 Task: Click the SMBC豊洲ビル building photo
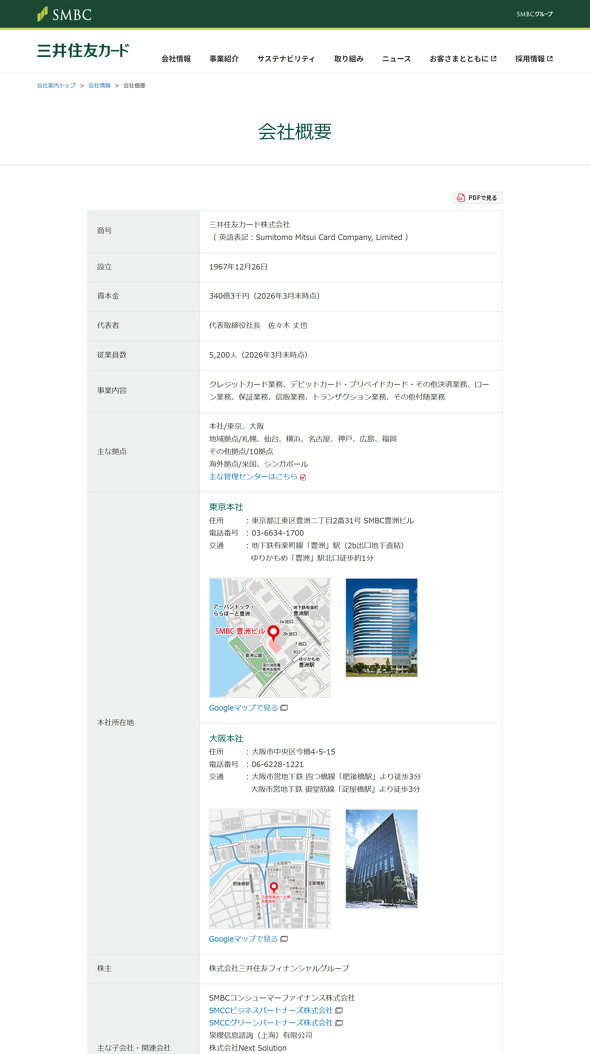tap(381, 627)
